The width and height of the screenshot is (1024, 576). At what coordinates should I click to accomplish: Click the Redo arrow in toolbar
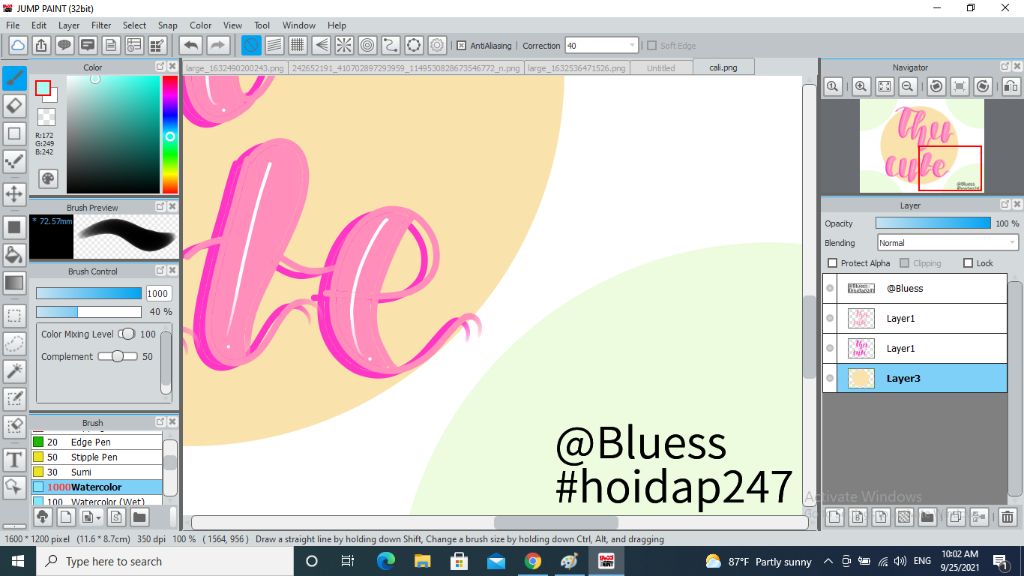(x=217, y=45)
